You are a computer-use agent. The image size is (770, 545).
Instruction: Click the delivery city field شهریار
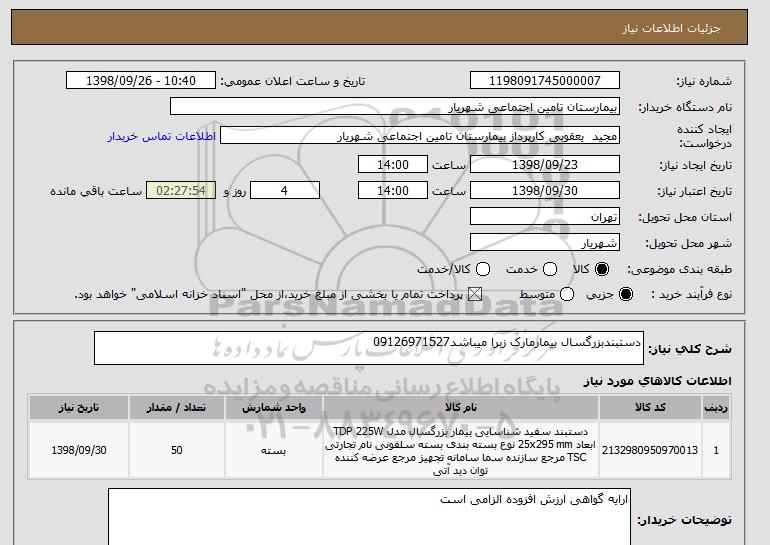pyautogui.click(x=545, y=243)
